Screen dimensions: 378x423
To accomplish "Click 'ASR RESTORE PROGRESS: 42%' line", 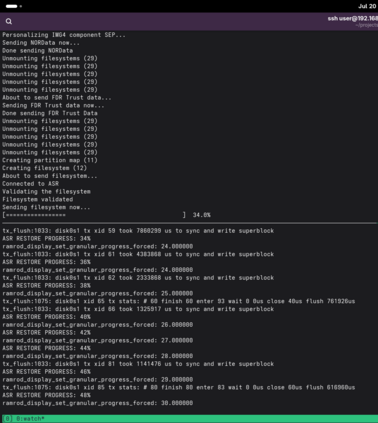I will pos(46,333).
